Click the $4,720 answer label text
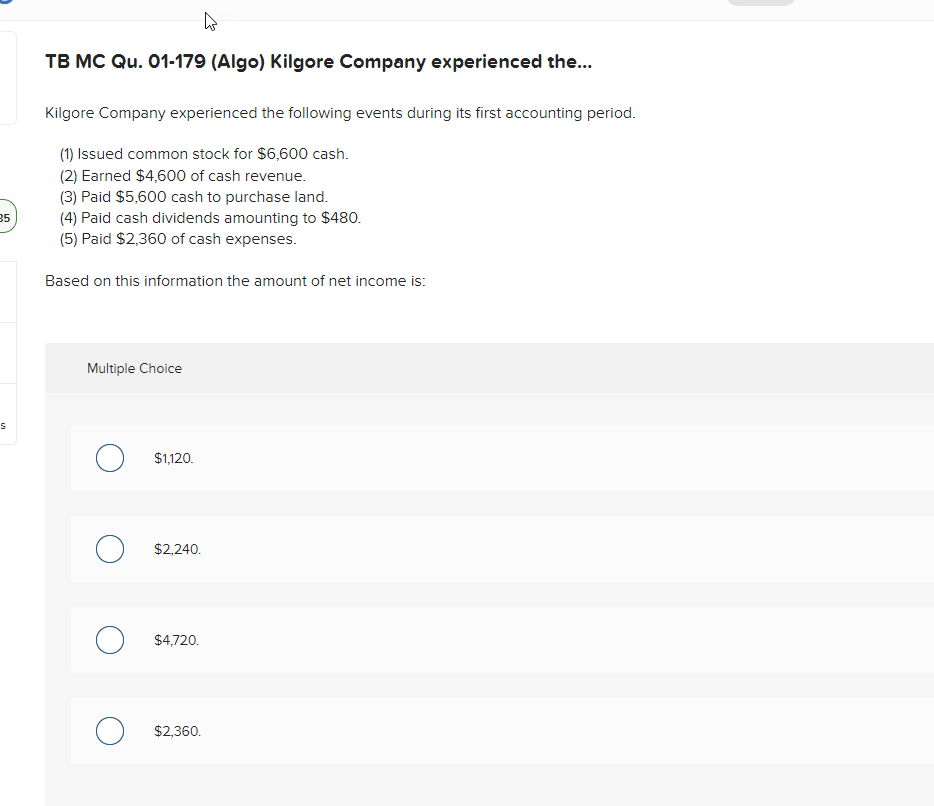 tap(176, 640)
